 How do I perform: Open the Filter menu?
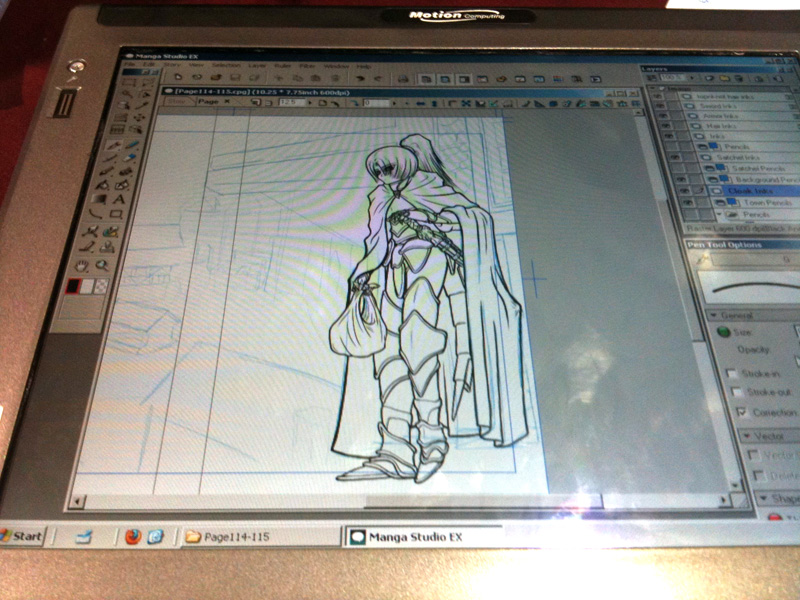click(307, 66)
